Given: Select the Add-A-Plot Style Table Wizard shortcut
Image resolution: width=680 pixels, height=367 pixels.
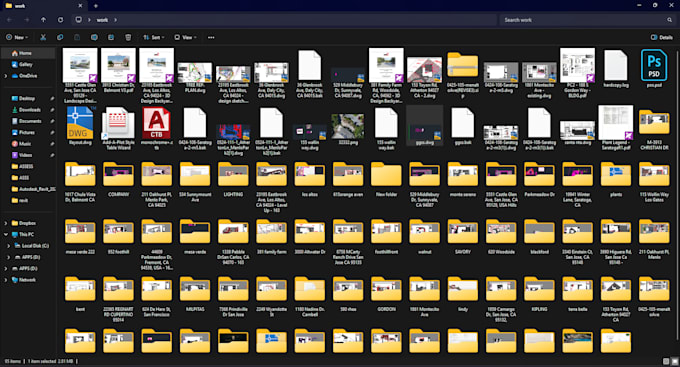Looking at the screenshot, I should tap(118, 123).
